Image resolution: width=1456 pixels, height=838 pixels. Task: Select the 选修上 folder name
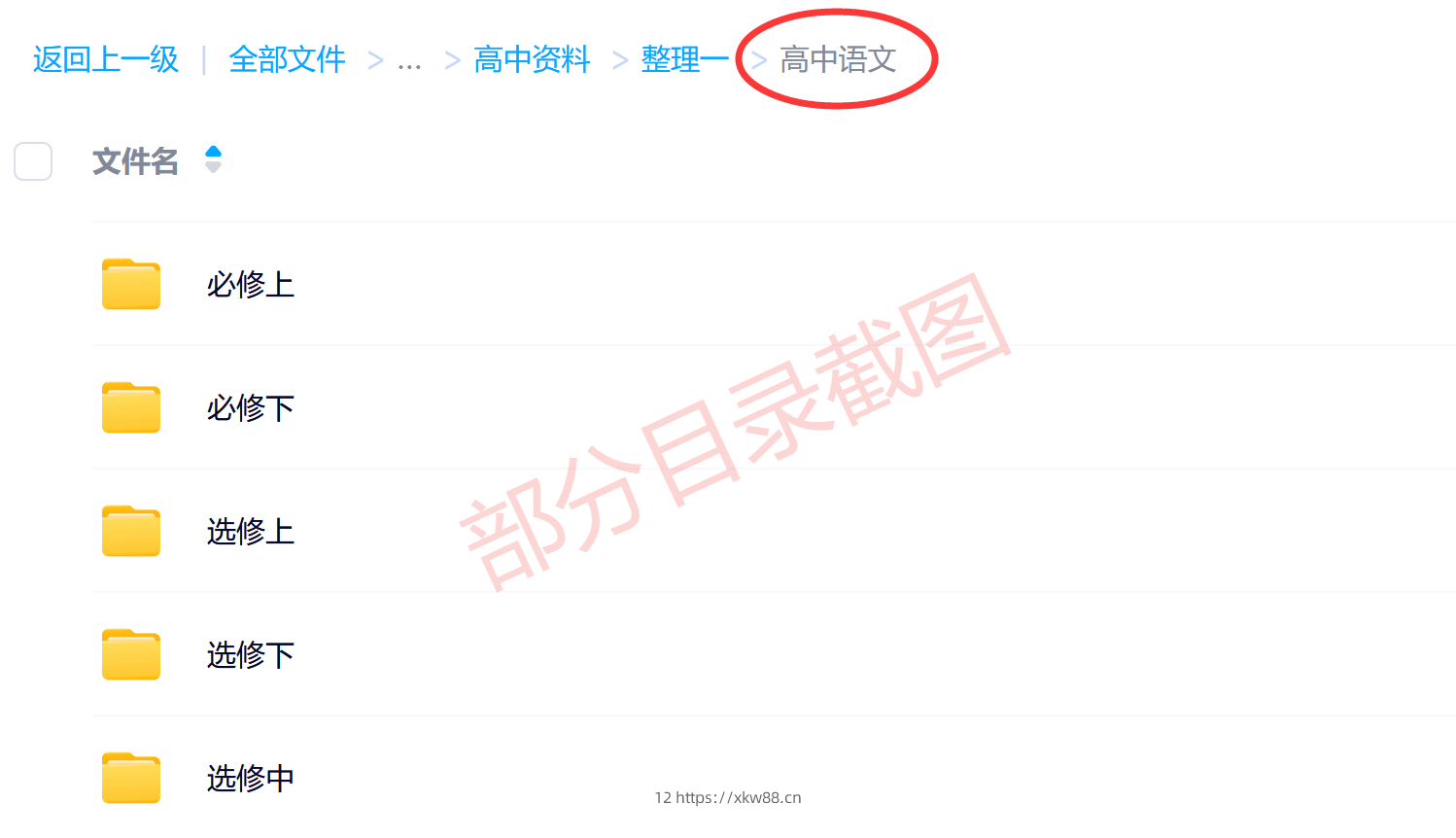[x=251, y=532]
